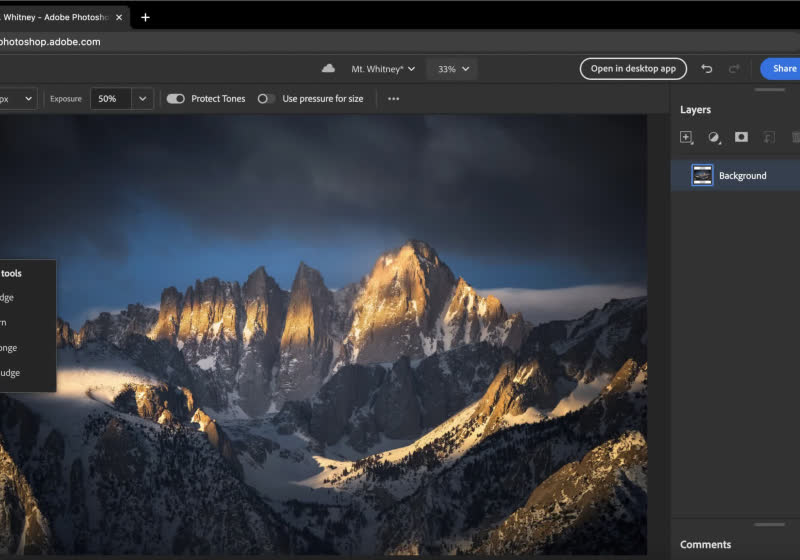Viewport: 800px width, 560px height.
Task: Enable the Use pressure for size switch
Action: [x=266, y=99]
